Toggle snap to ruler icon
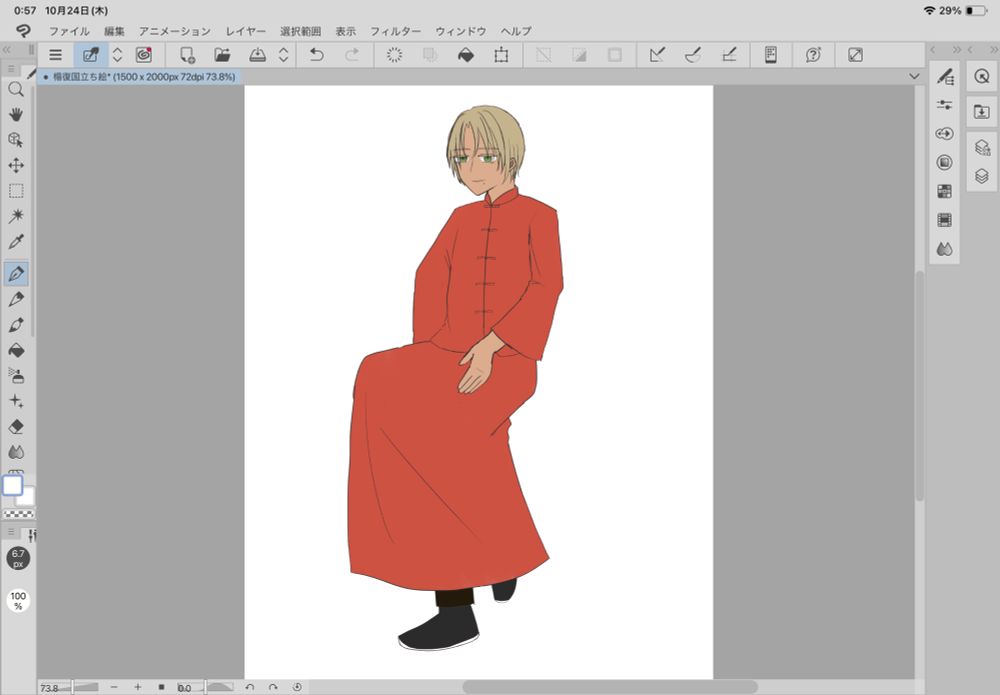This screenshot has height=695, width=1000. point(657,55)
